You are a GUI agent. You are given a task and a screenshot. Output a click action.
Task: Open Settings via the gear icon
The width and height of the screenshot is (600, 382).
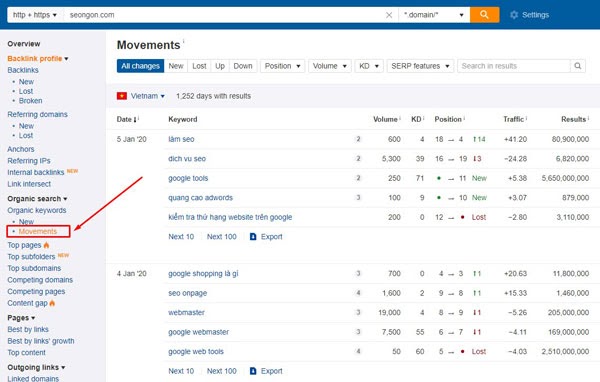point(514,15)
